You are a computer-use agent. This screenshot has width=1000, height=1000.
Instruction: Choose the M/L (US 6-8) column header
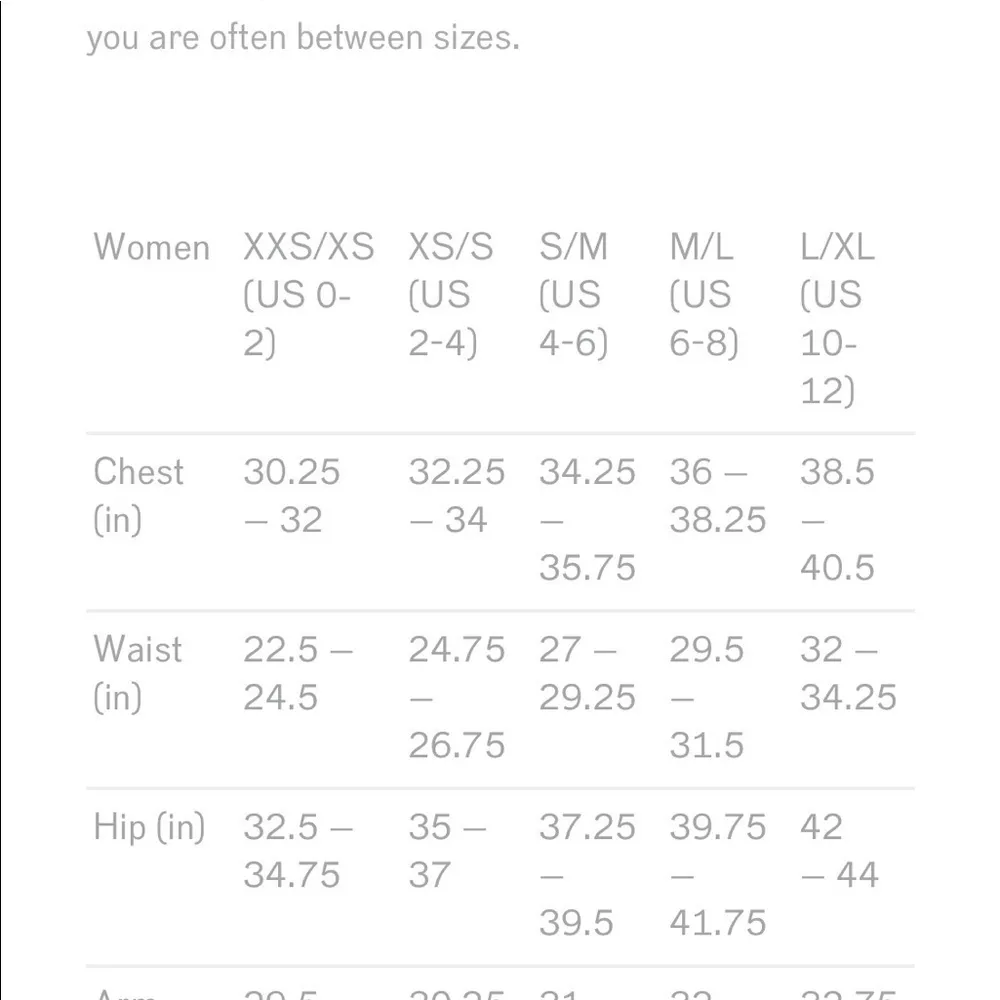tap(704, 295)
